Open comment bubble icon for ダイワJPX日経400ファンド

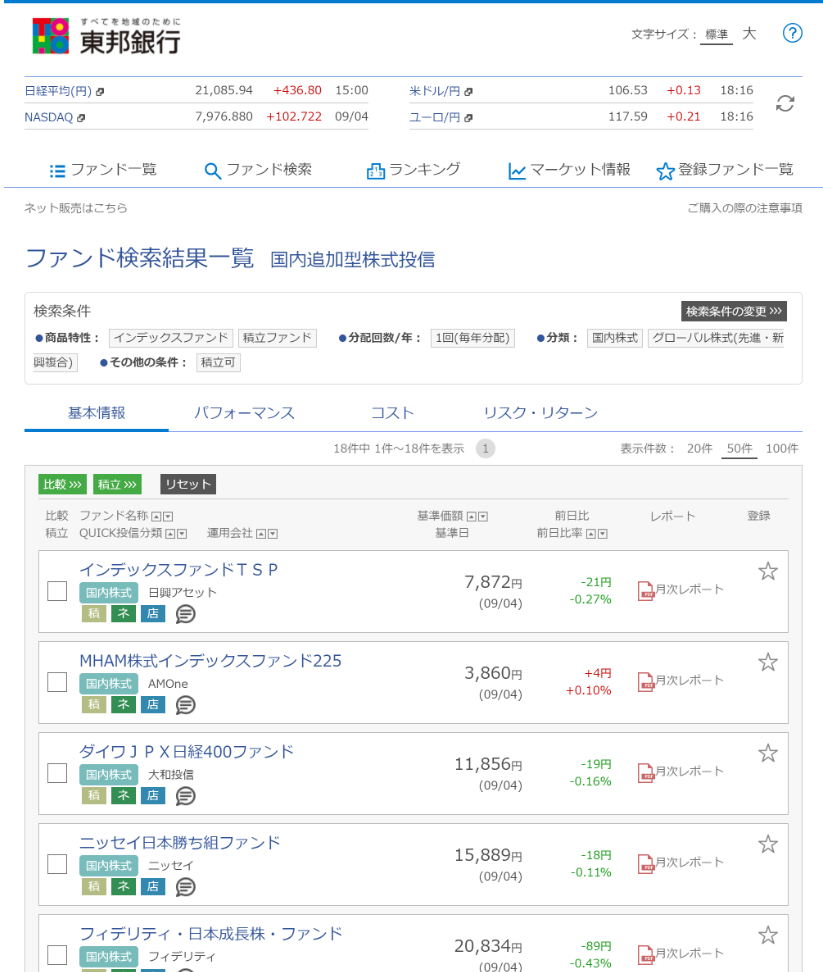[185, 796]
